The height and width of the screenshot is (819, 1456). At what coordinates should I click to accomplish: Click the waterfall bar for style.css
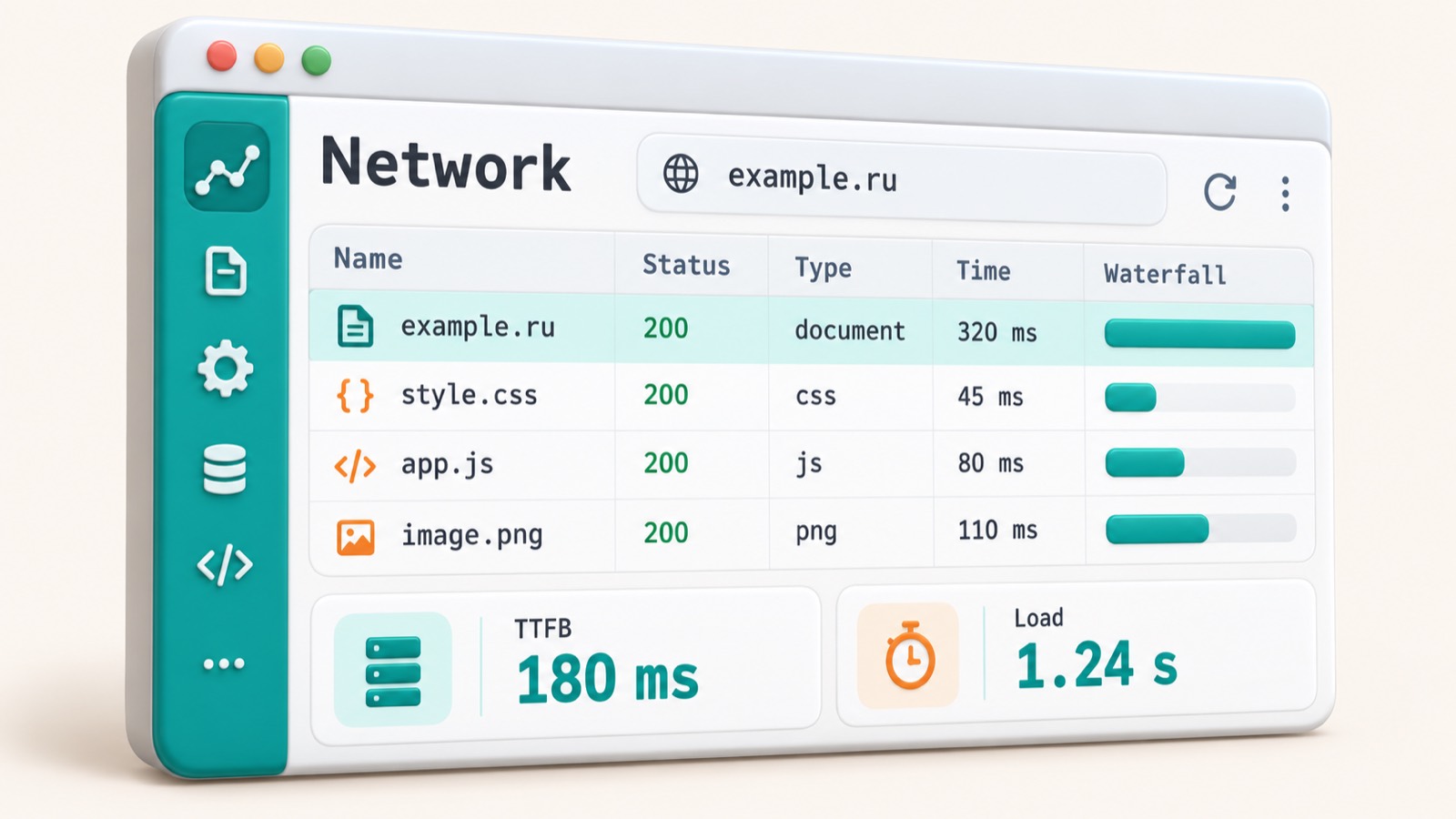coord(1130,398)
